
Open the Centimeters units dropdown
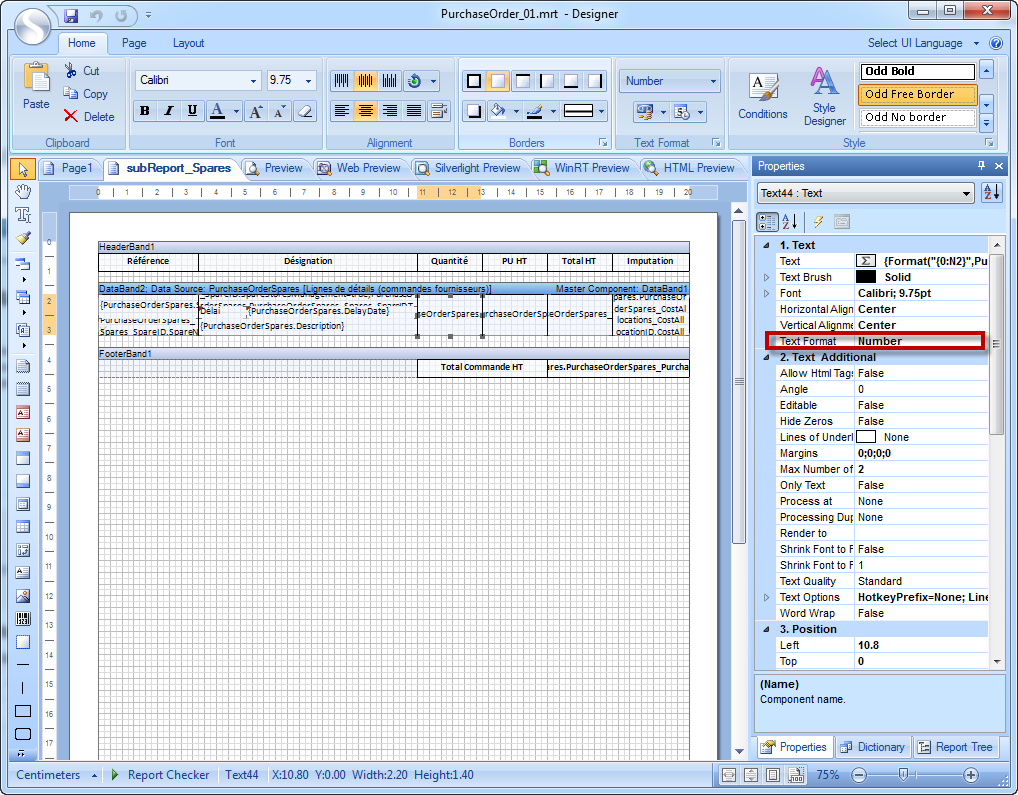click(56, 775)
